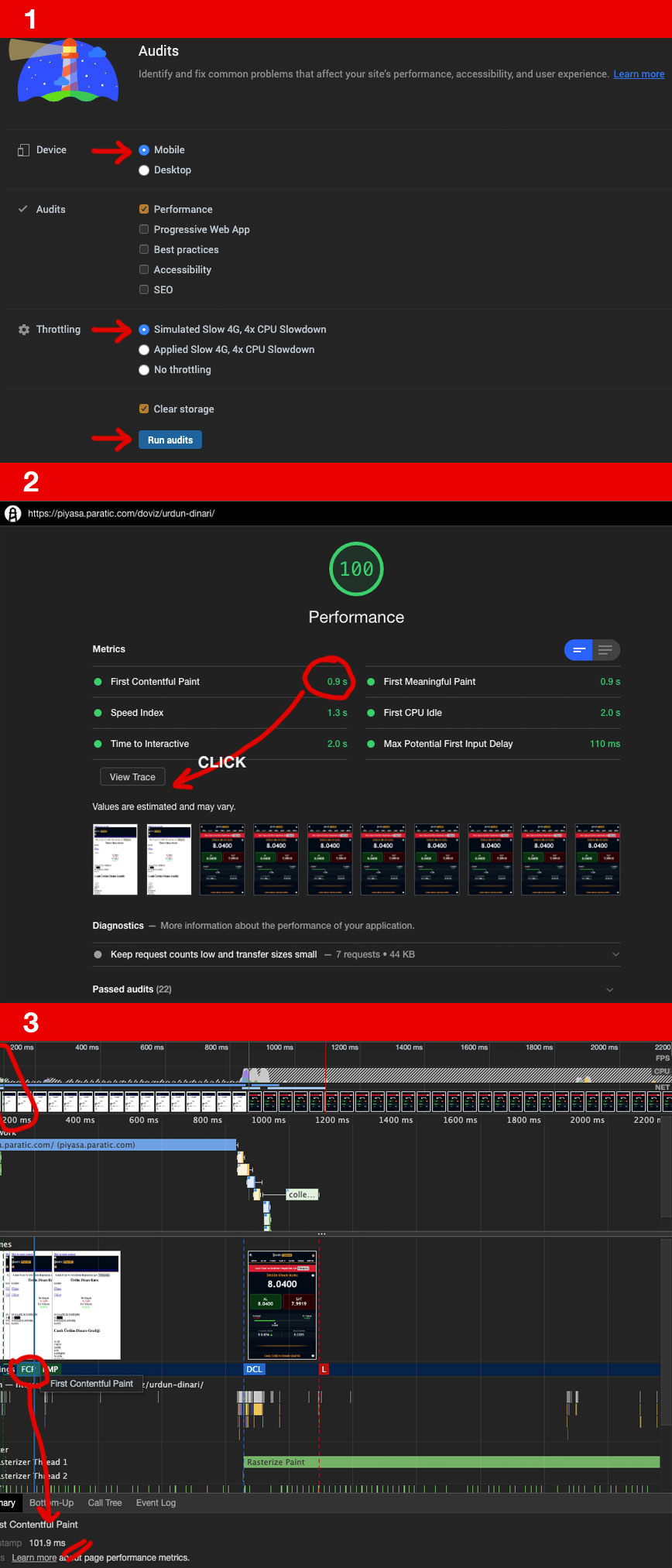Open the Event Log tab
672x1568 pixels.
click(156, 1503)
